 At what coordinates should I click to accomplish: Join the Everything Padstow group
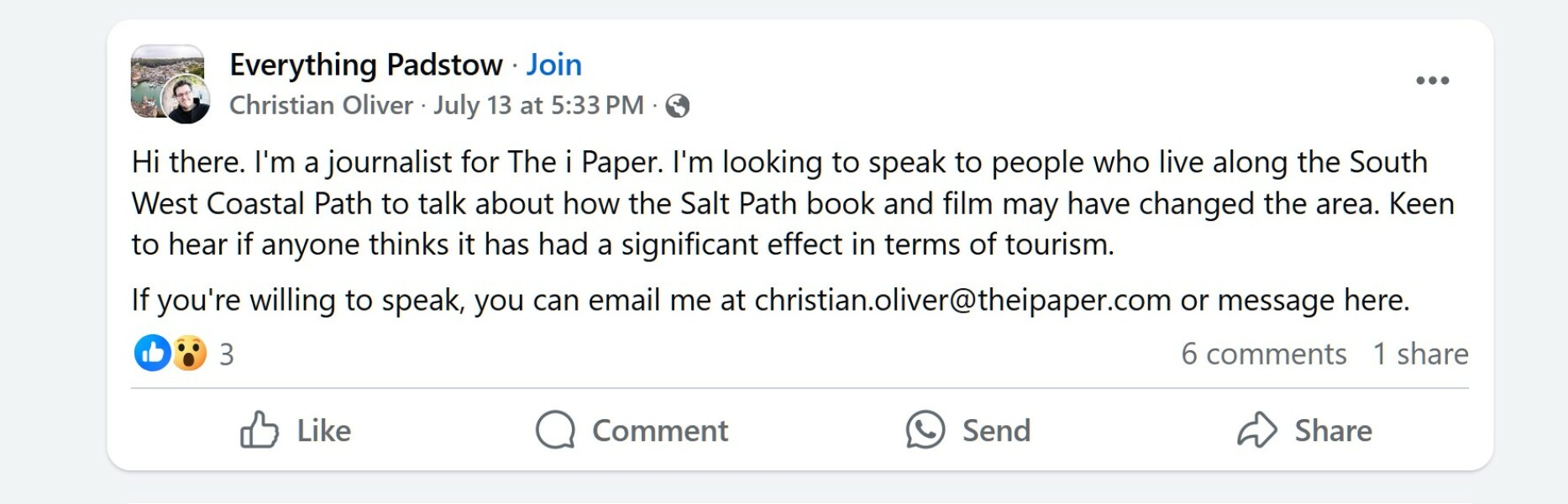[x=553, y=64]
